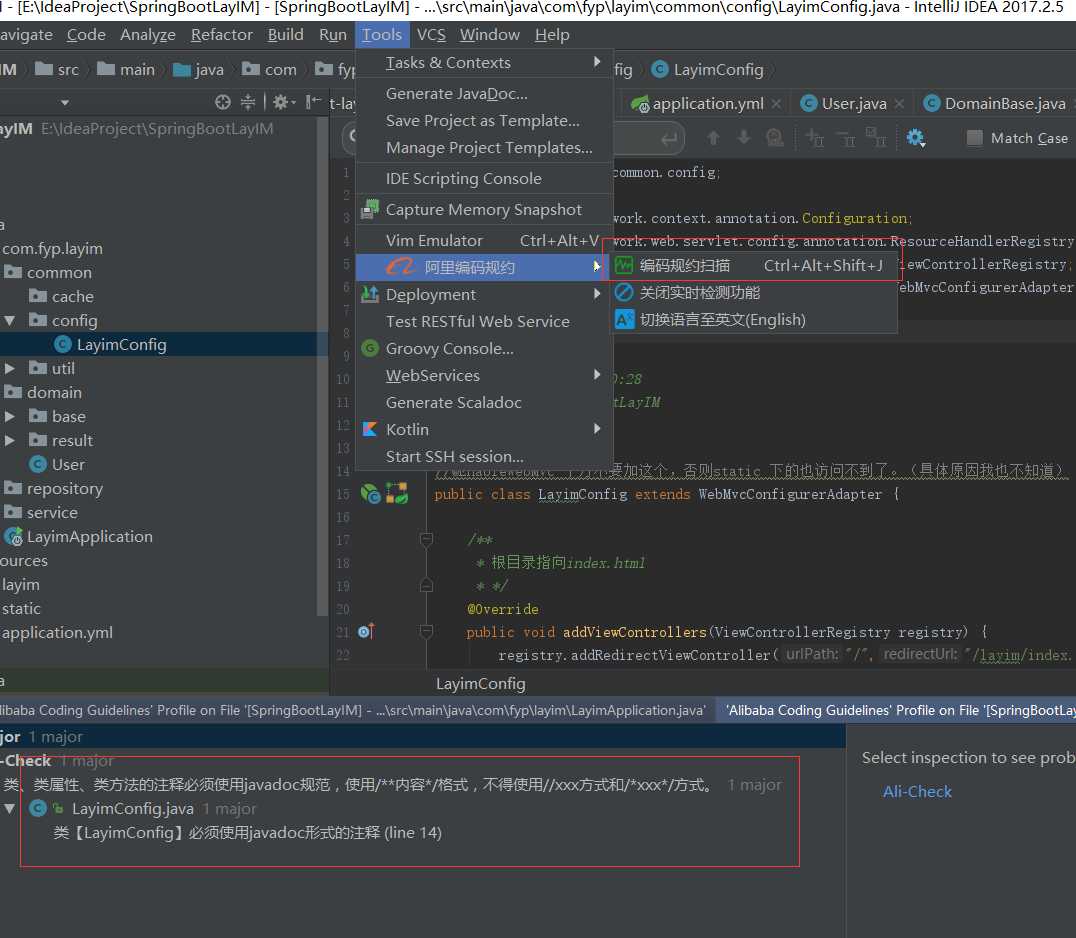
Task: Click the 切换语言至英文(English) icon
Action: [x=624, y=319]
